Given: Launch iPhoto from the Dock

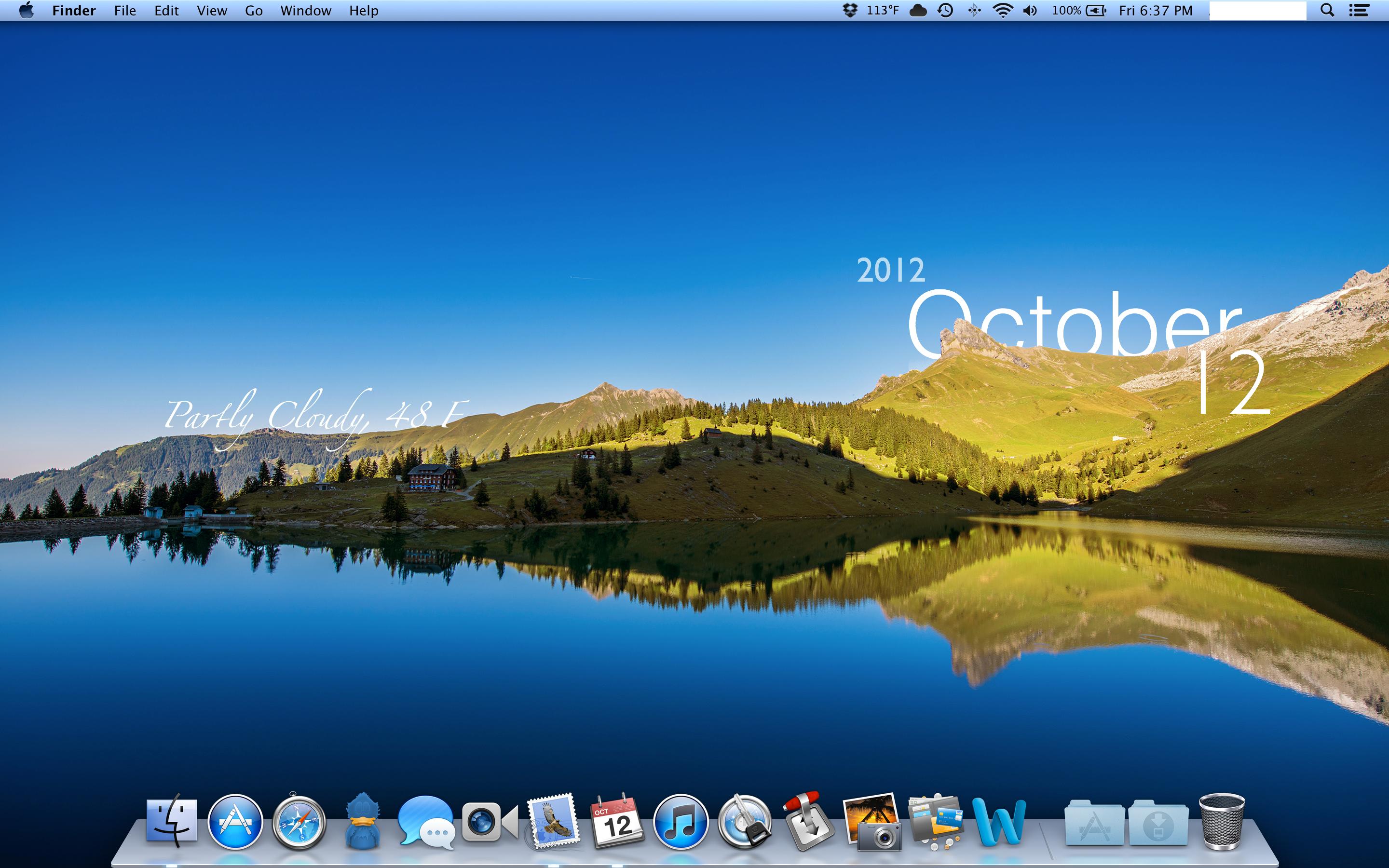Looking at the screenshot, I should [x=872, y=822].
